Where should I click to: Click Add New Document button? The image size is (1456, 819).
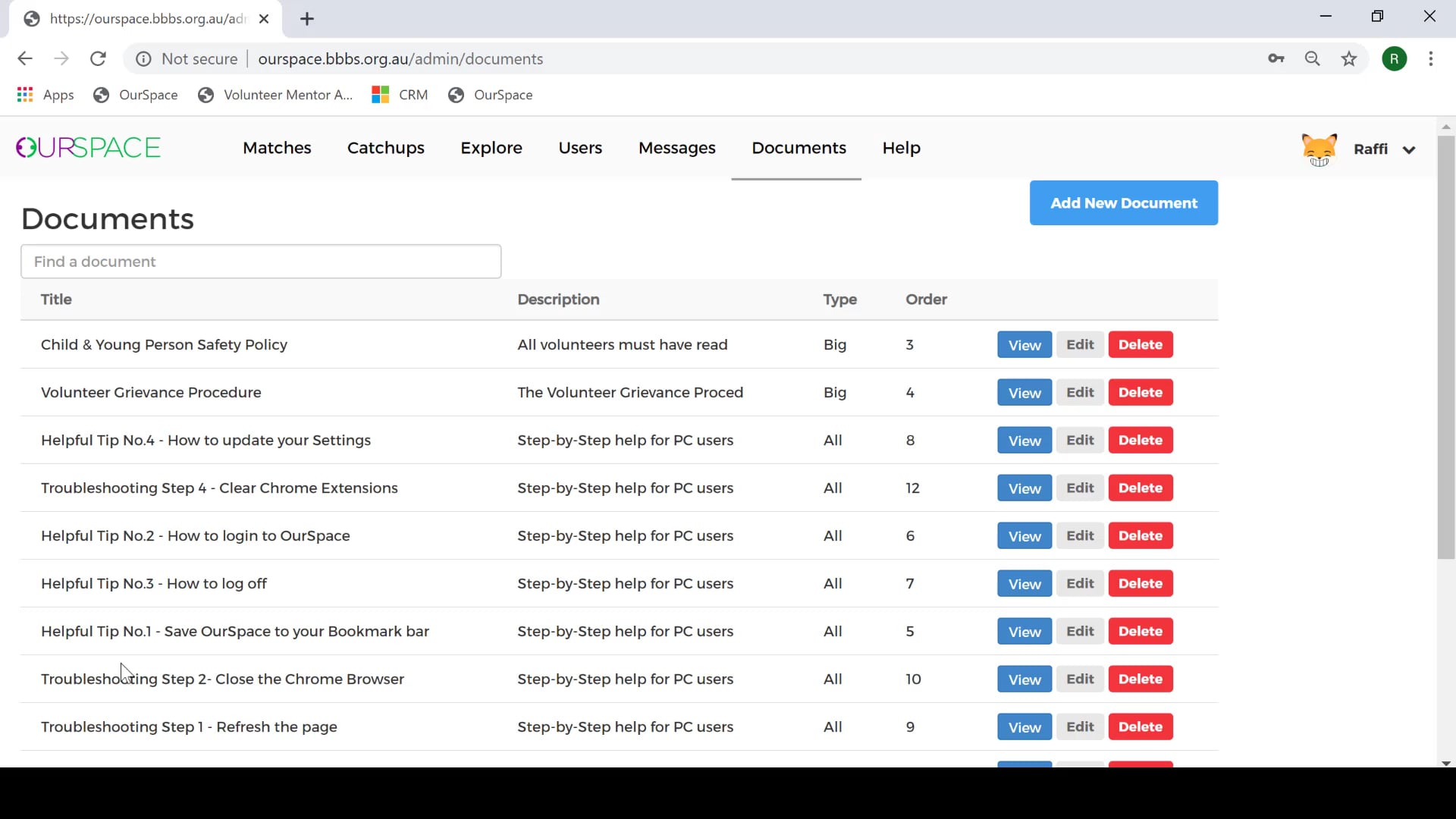click(1123, 203)
